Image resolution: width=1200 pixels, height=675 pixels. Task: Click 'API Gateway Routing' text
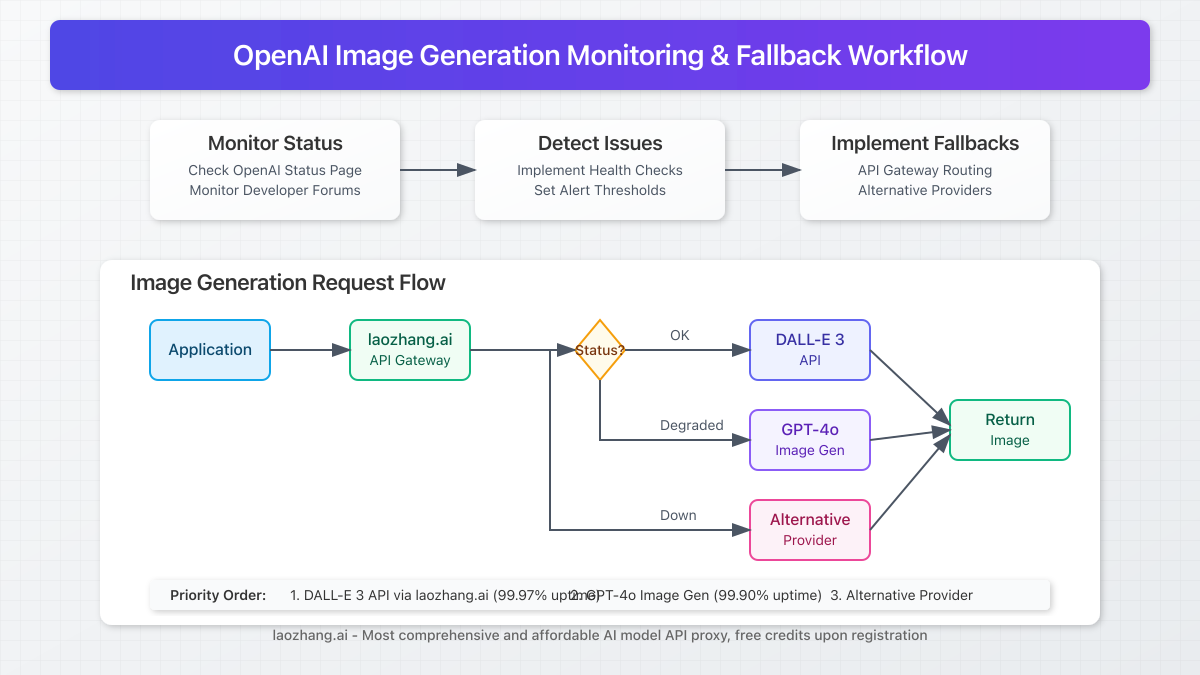click(925, 170)
